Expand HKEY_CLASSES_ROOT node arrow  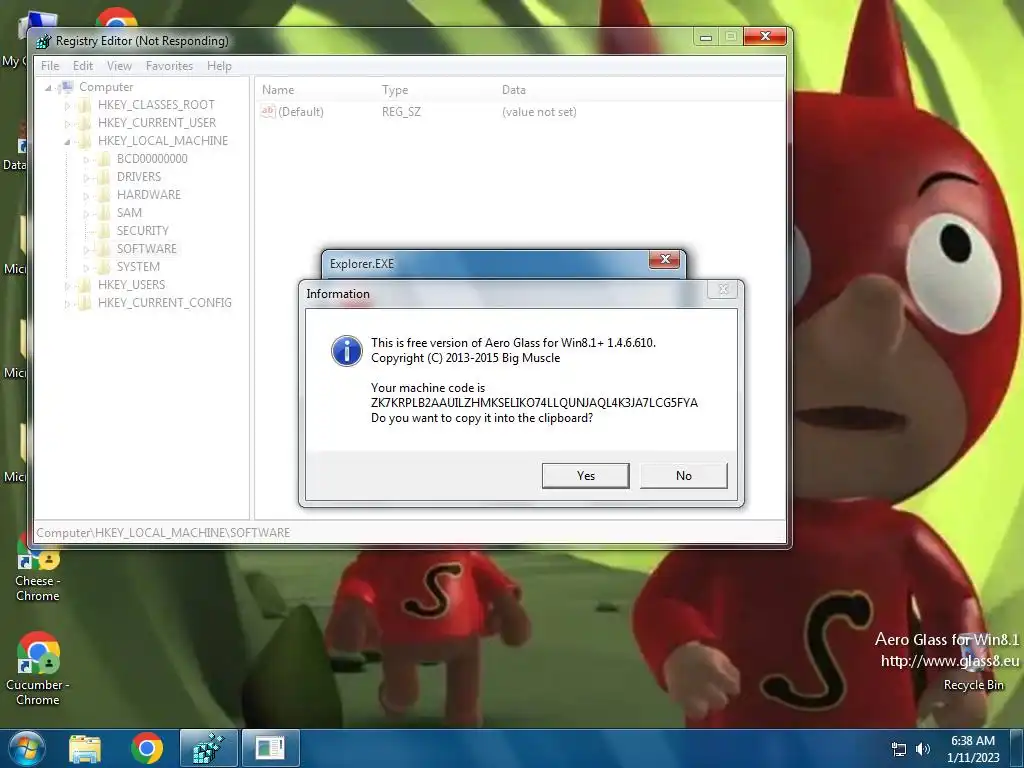(x=67, y=105)
